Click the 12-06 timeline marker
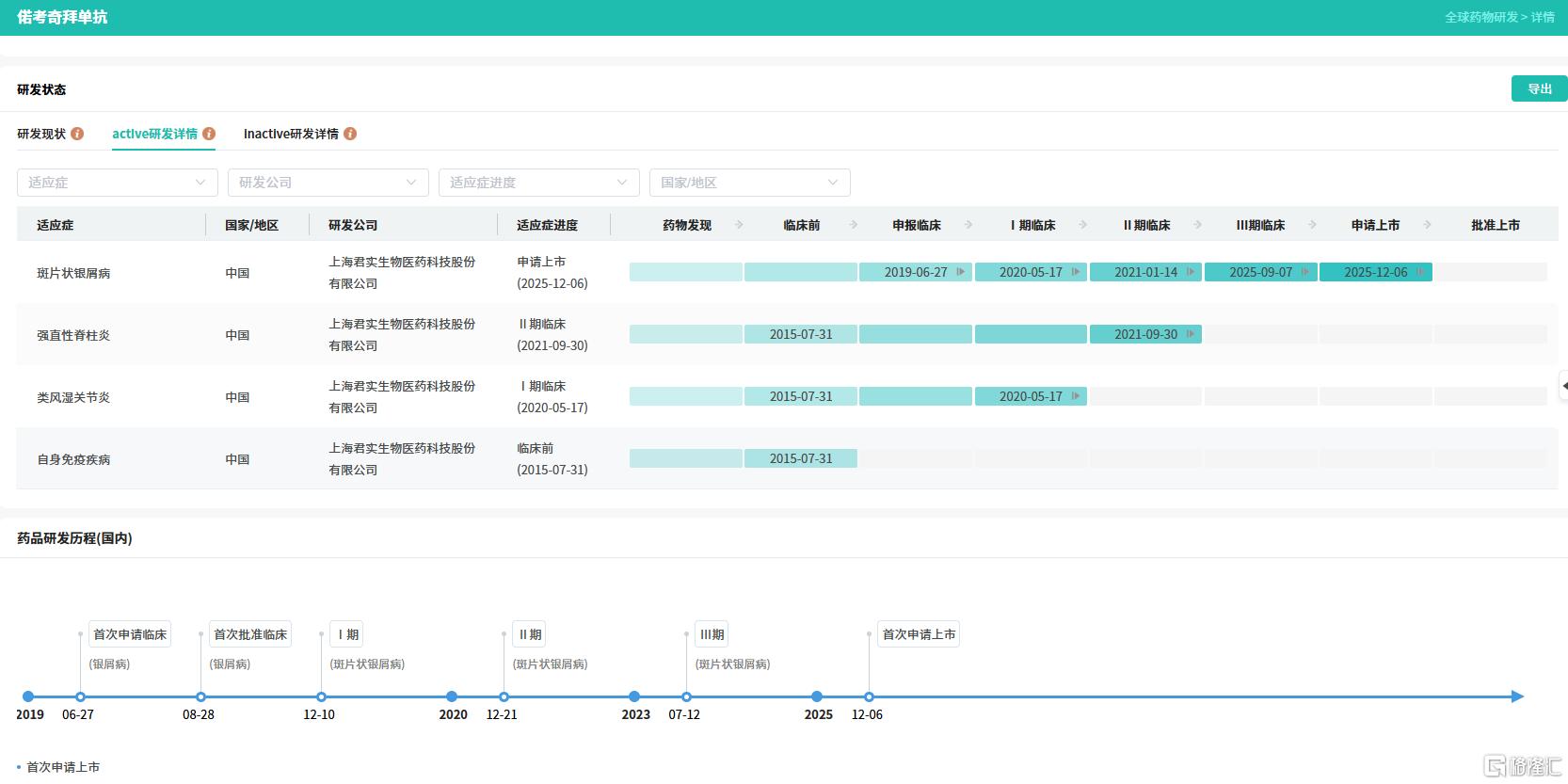 point(869,696)
